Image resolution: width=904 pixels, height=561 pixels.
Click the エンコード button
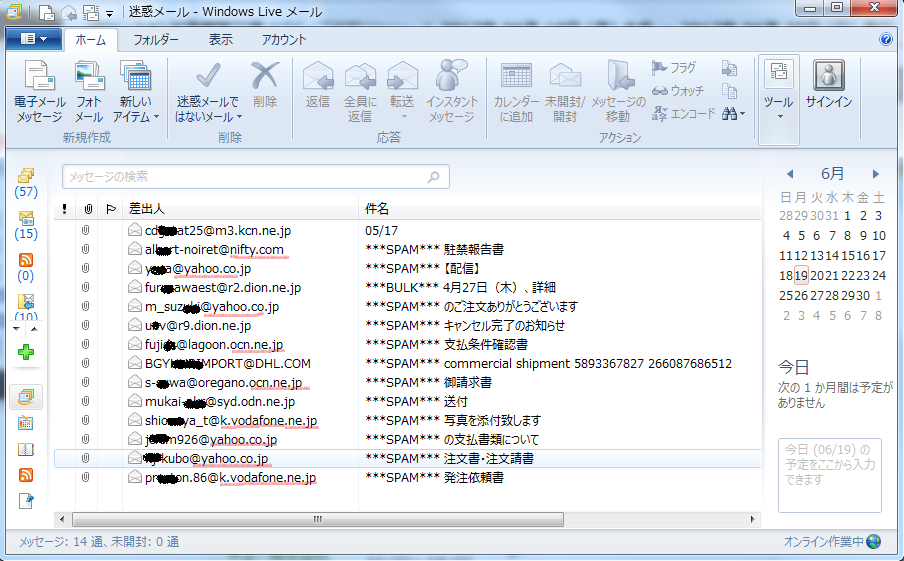(683, 114)
